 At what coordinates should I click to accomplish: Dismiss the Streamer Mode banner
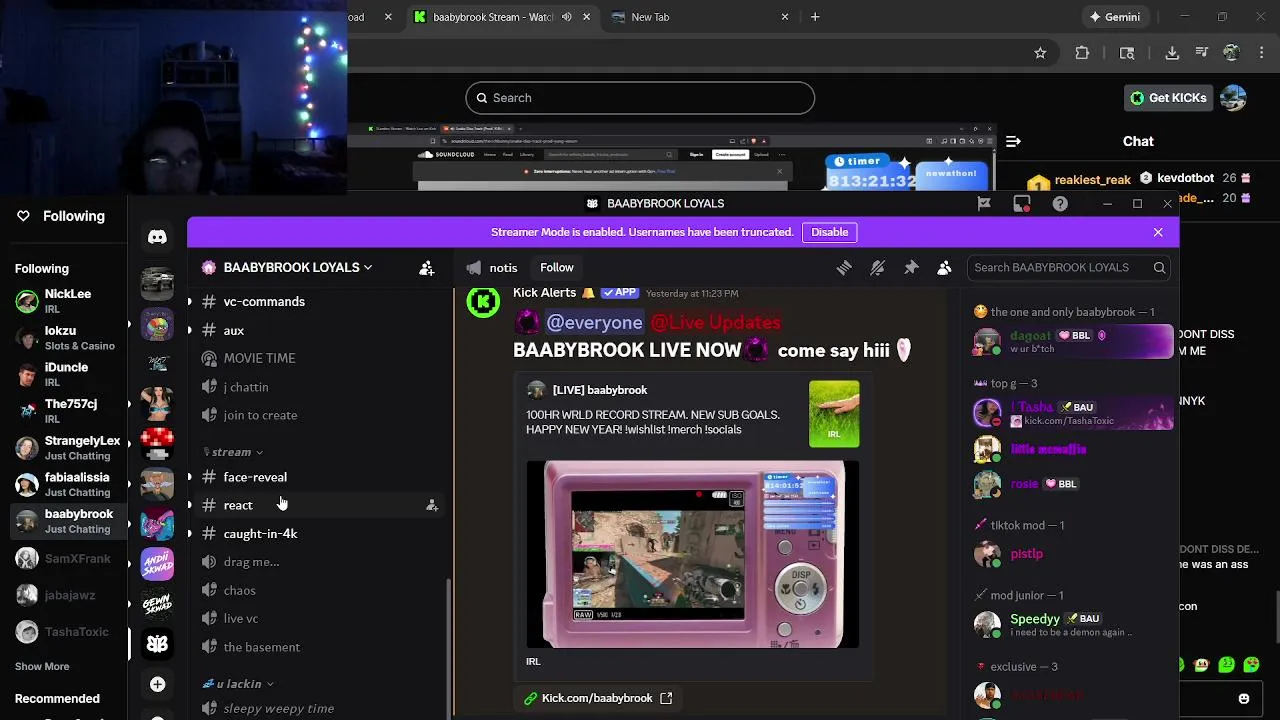point(1158,232)
